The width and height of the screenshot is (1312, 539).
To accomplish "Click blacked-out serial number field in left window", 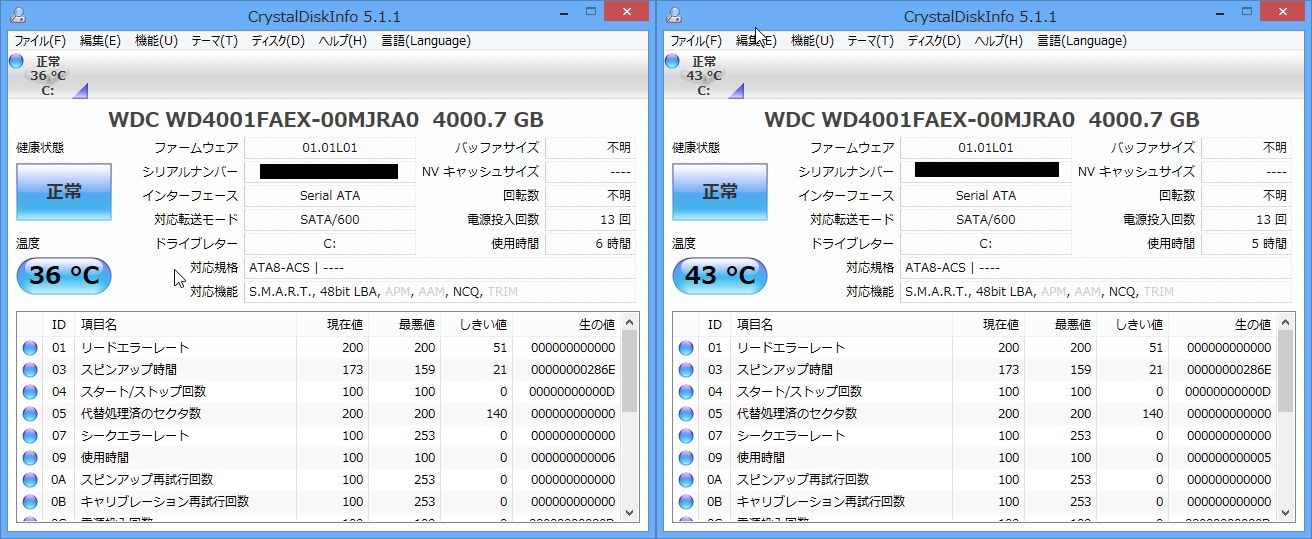I will (329, 171).
